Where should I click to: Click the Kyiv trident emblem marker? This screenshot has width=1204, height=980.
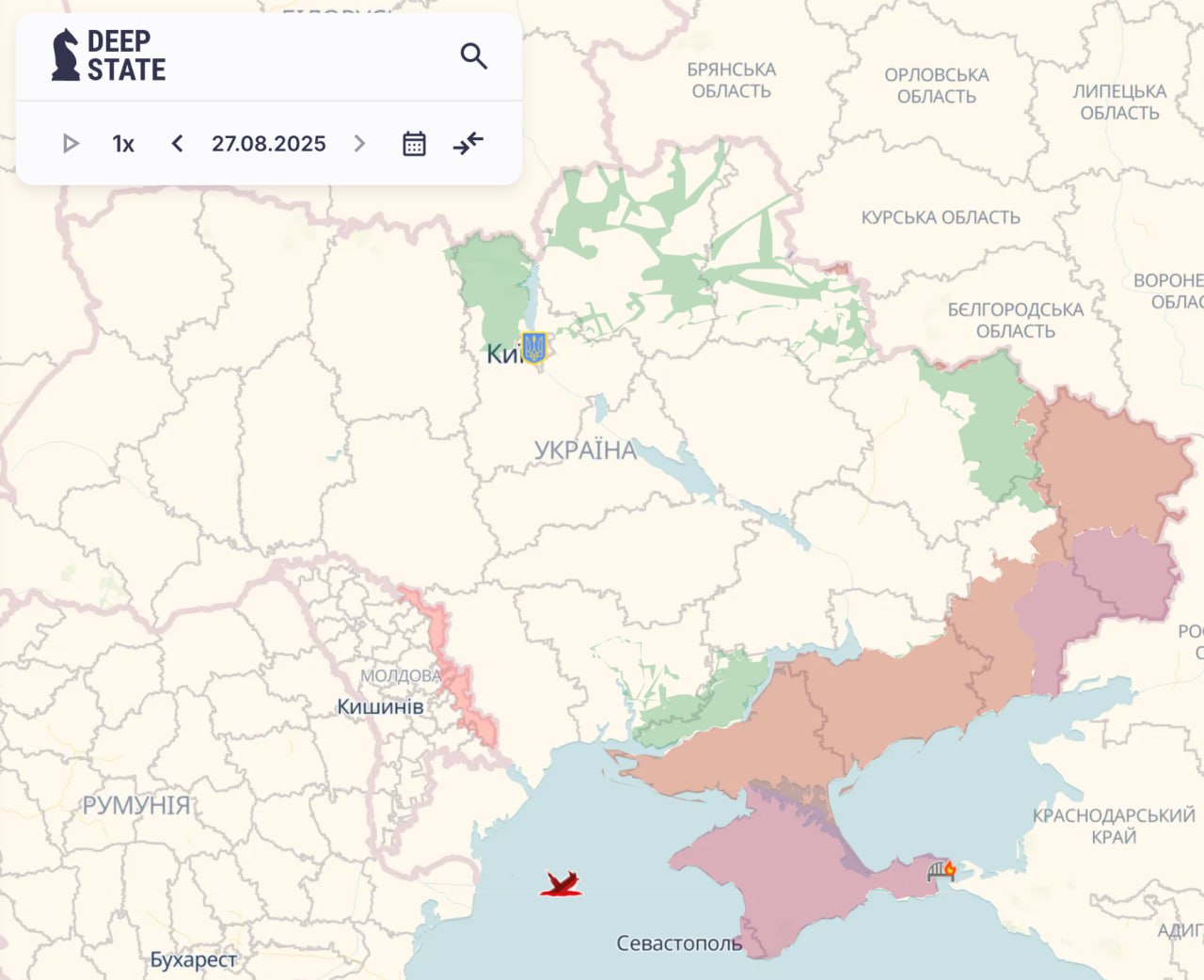[x=533, y=347]
